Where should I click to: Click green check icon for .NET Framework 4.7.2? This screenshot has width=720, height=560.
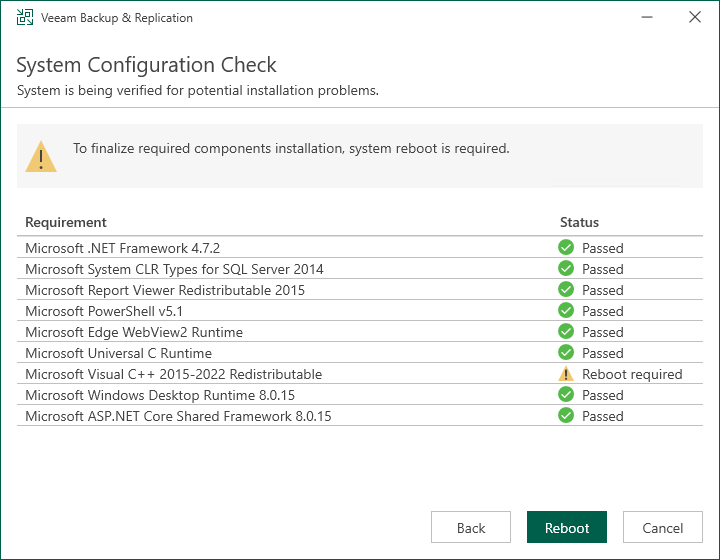coord(566,247)
